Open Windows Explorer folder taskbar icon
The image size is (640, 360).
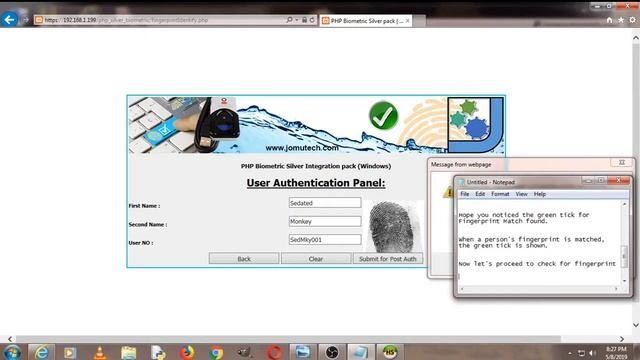coord(129,352)
